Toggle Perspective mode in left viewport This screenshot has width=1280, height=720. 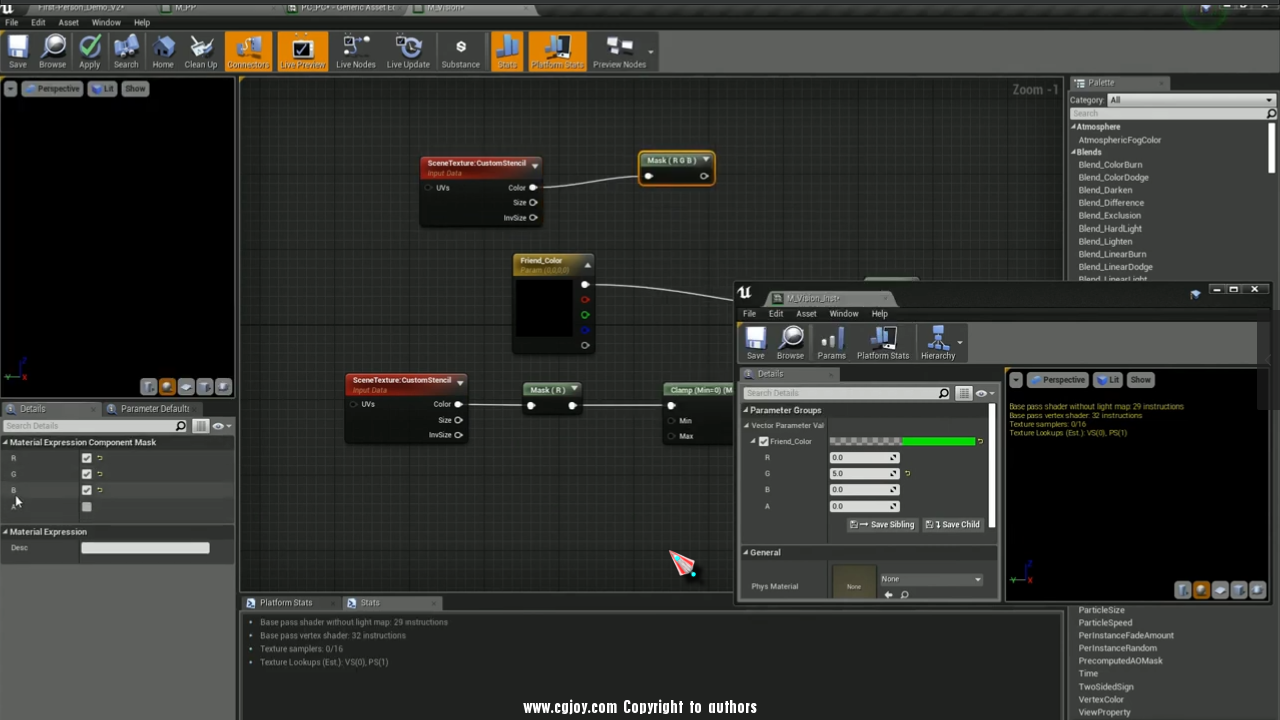point(51,89)
